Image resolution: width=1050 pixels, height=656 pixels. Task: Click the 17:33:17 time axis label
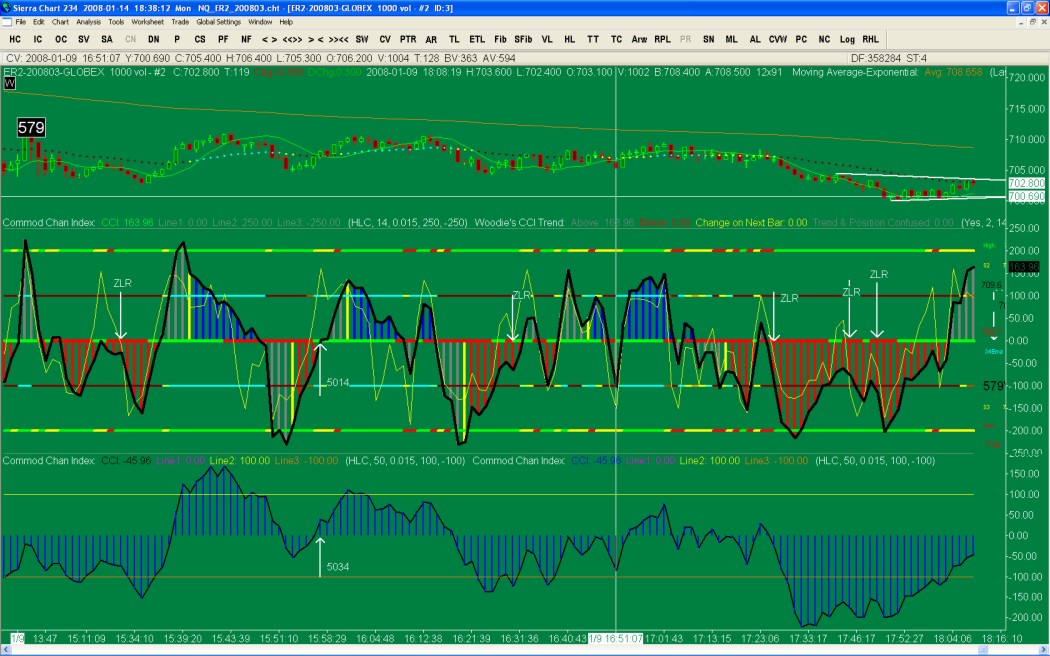click(x=808, y=639)
